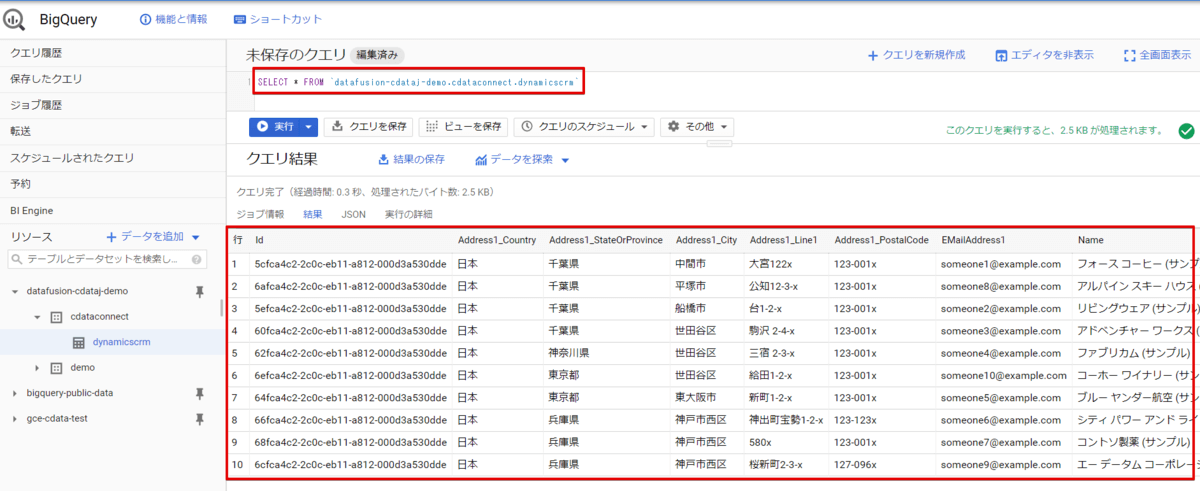Click cell 神奈川県 in row 5
This screenshot has height=491, width=1200.
568,353
